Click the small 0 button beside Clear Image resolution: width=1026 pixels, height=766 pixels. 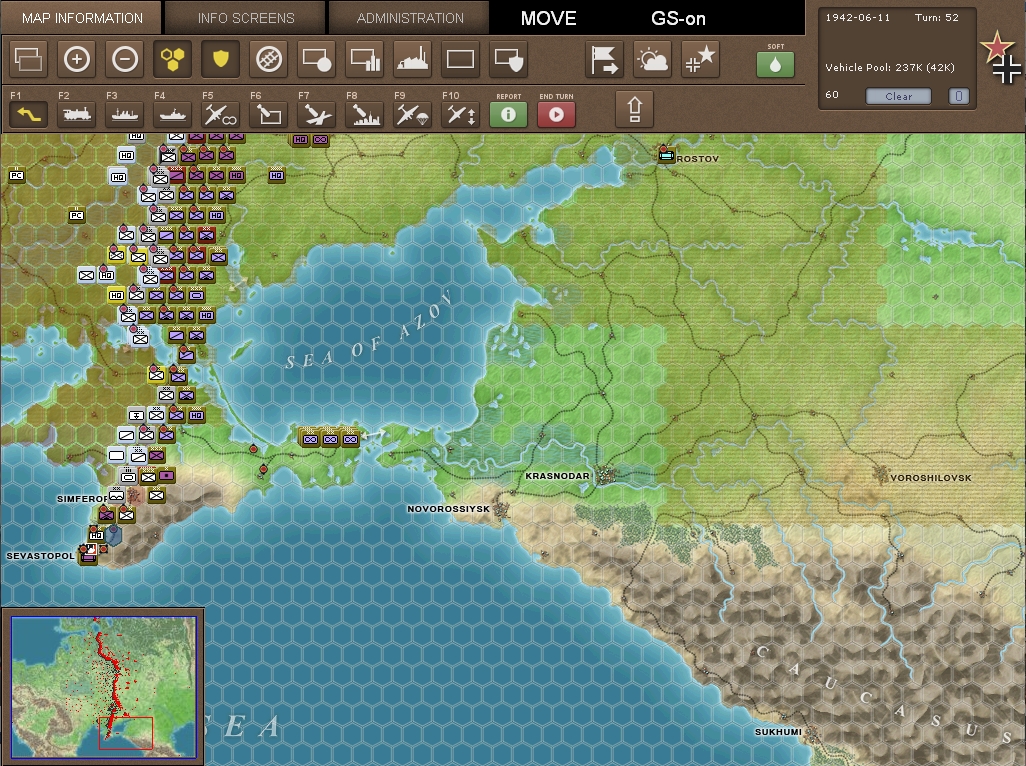coord(959,96)
